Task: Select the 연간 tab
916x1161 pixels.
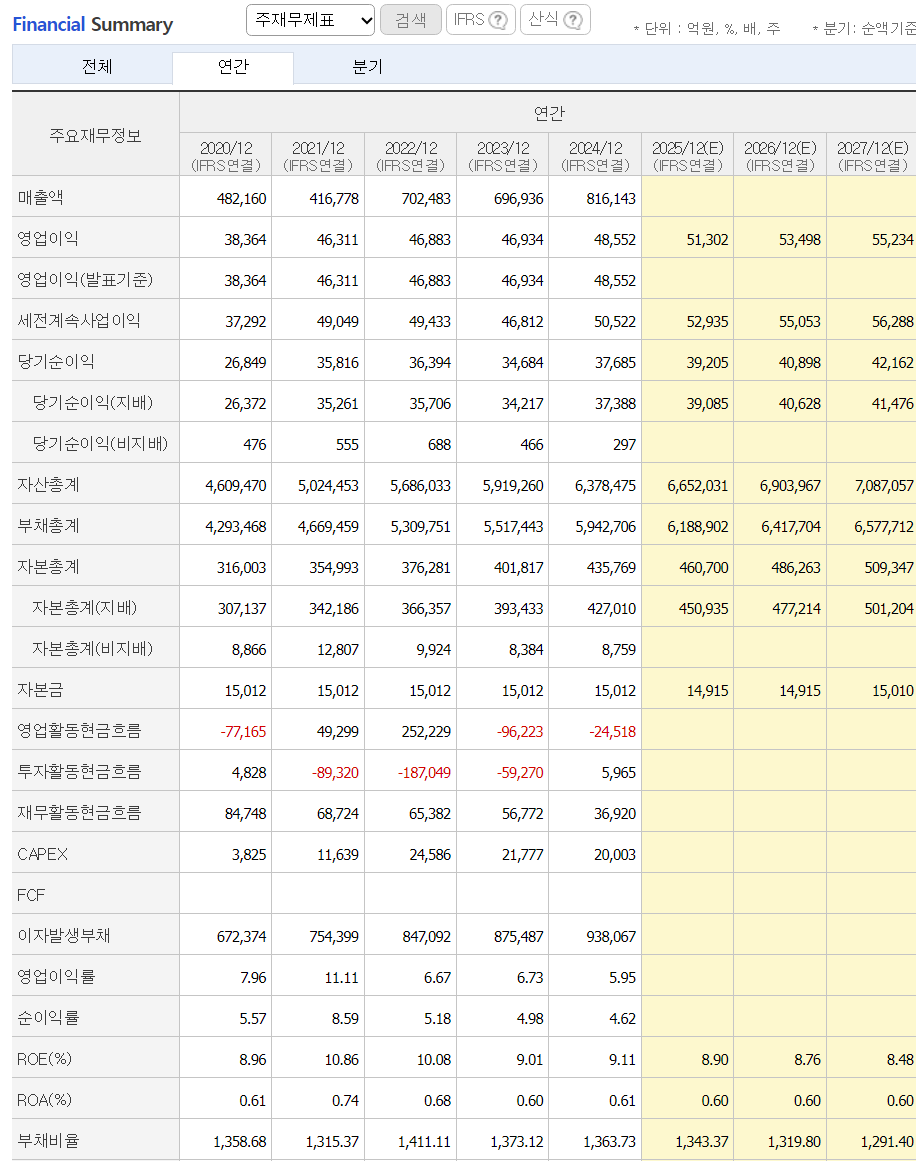Action: 233,67
